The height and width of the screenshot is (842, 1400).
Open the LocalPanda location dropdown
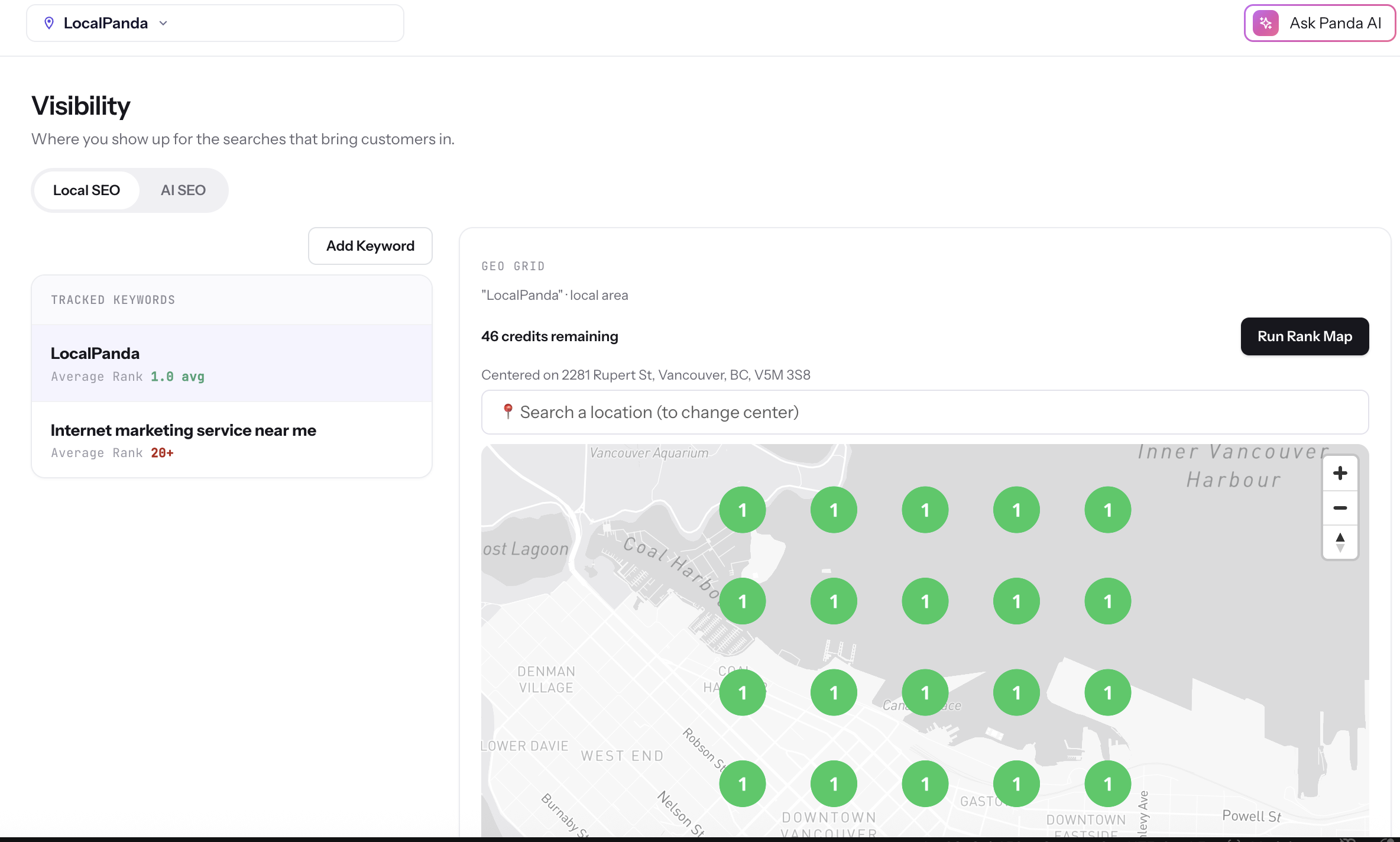pyautogui.click(x=215, y=23)
